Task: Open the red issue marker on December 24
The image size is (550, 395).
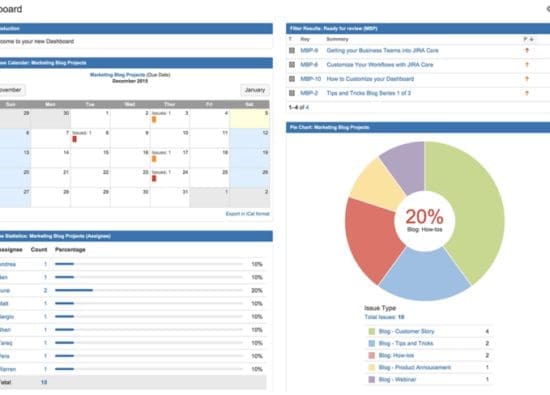Action: 154,179
